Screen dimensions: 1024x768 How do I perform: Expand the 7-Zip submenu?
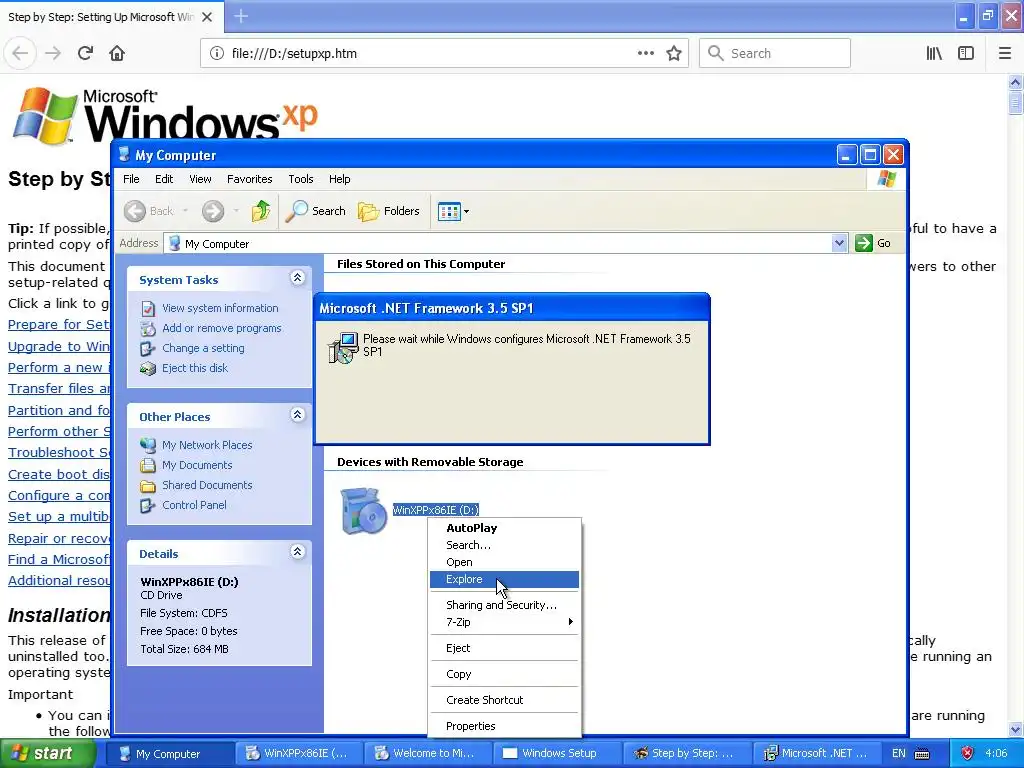click(504, 622)
